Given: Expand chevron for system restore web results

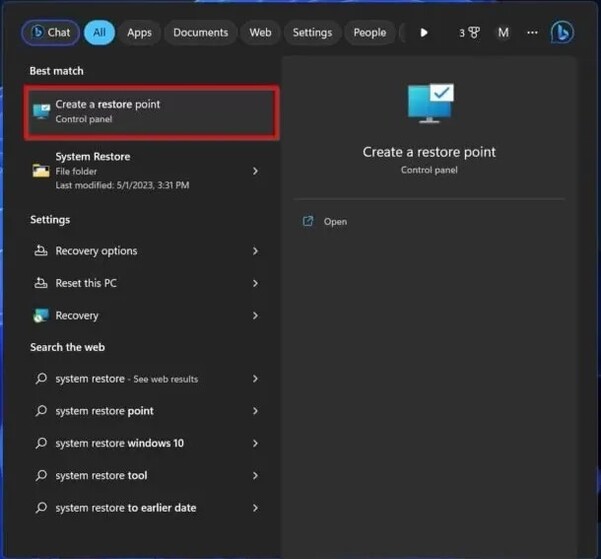Looking at the screenshot, I should [x=255, y=379].
